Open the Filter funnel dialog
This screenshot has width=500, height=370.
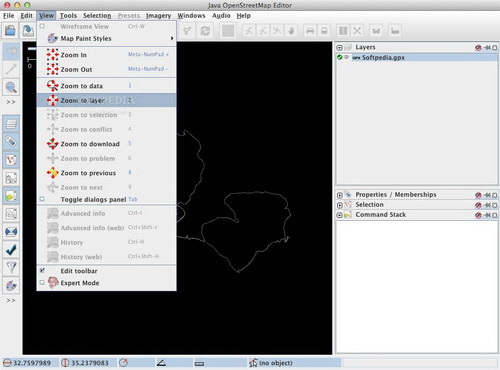[11, 267]
